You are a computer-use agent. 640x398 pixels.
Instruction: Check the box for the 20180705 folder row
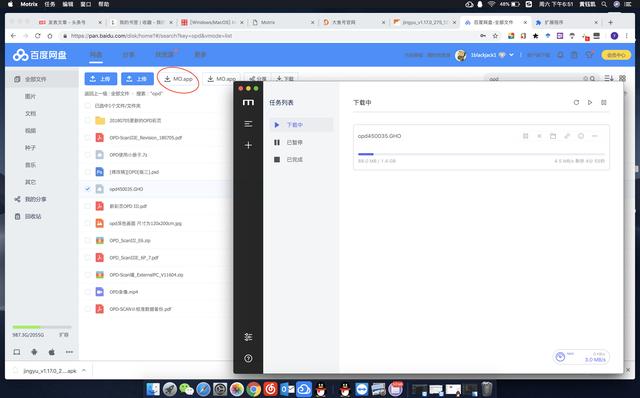(87, 120)
